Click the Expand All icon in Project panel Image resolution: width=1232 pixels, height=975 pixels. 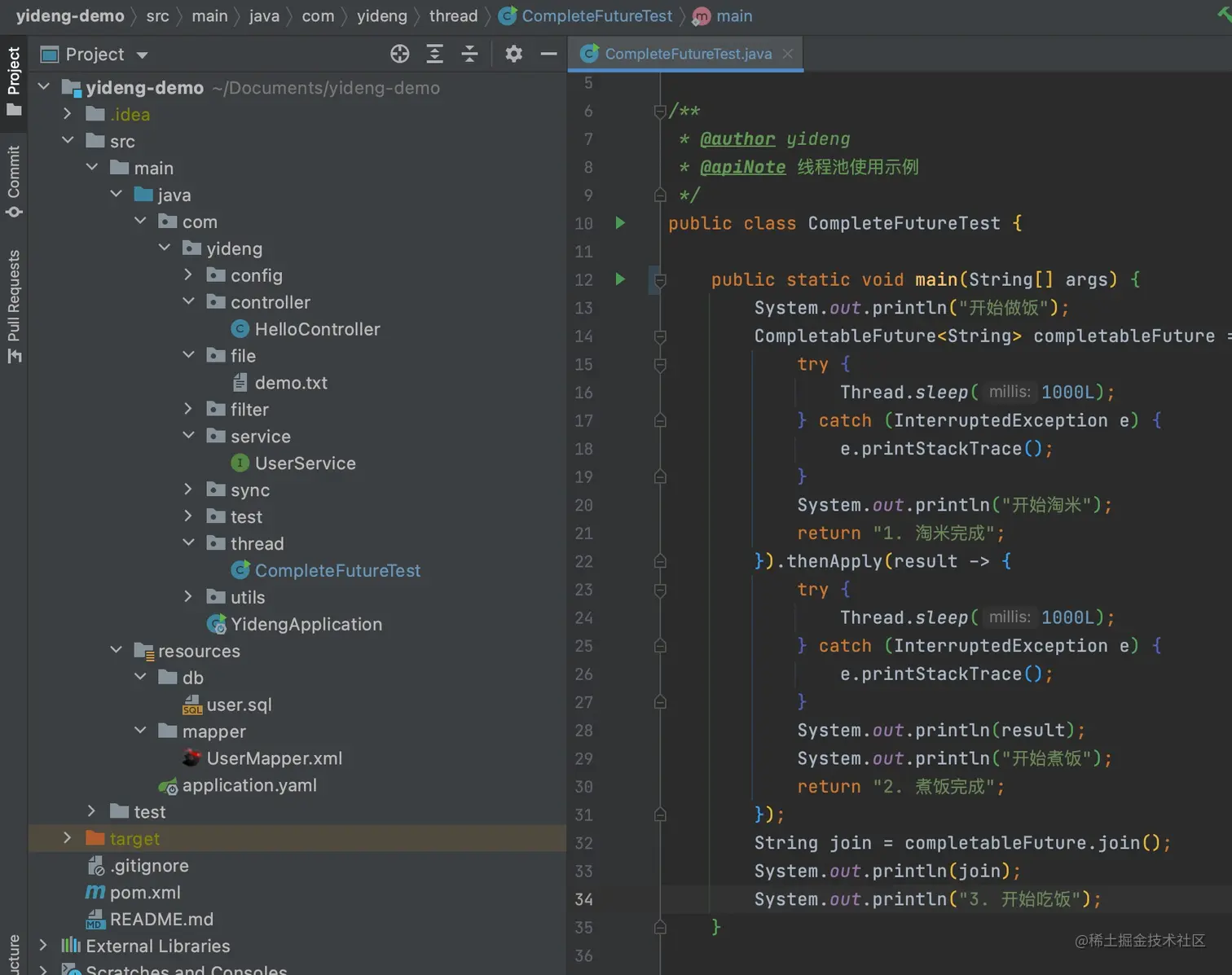(435, 55)
